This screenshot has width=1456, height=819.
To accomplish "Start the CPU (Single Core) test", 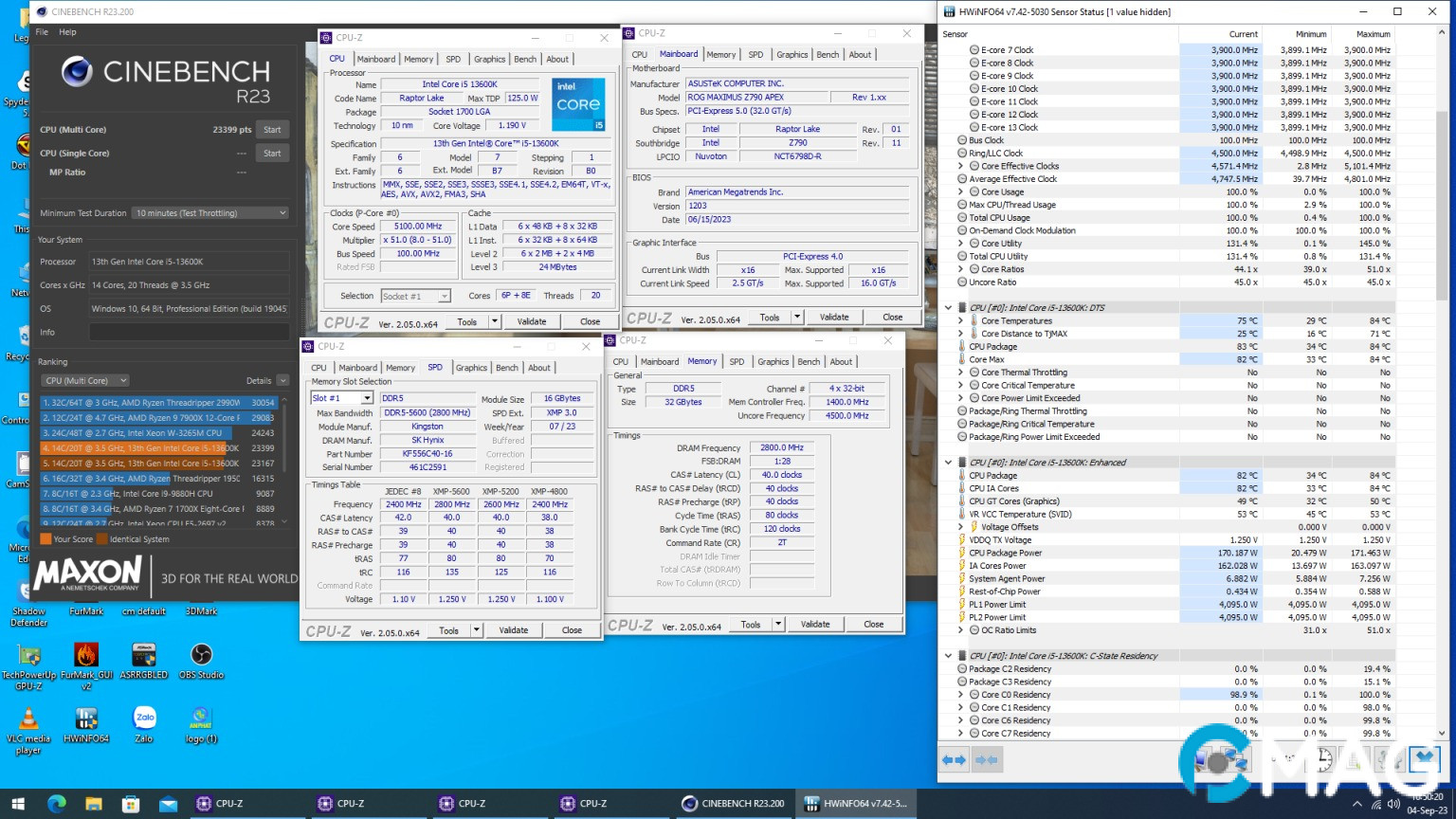I will pos(272,153).
